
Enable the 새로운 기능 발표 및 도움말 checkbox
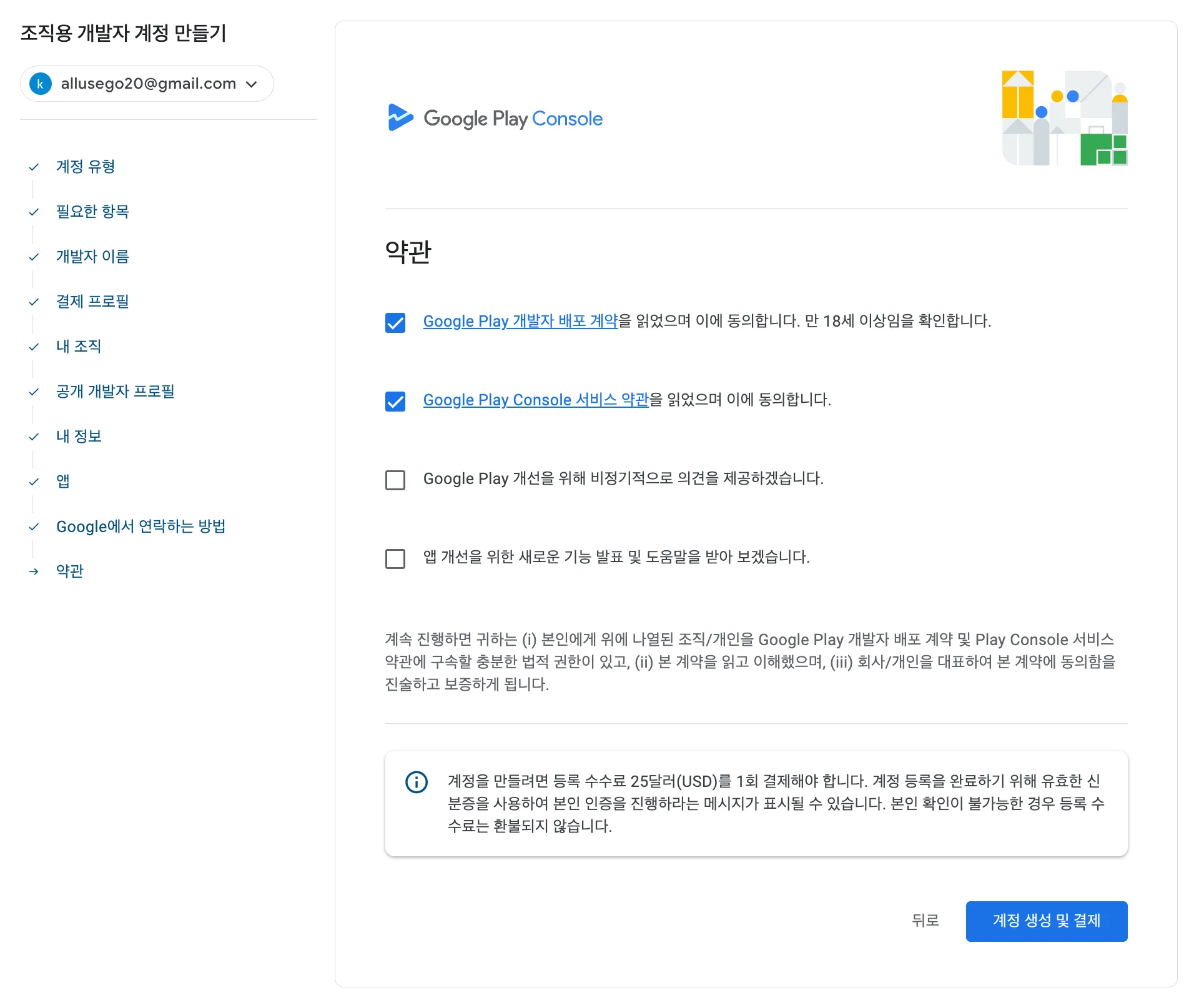tap(395, 559)
